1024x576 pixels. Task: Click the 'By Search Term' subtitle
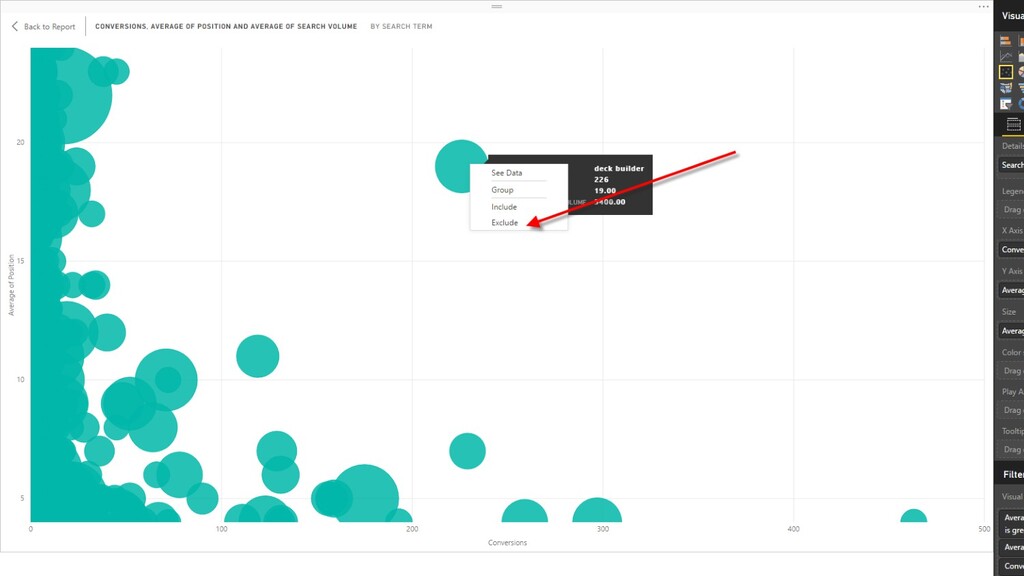point(401,27)
